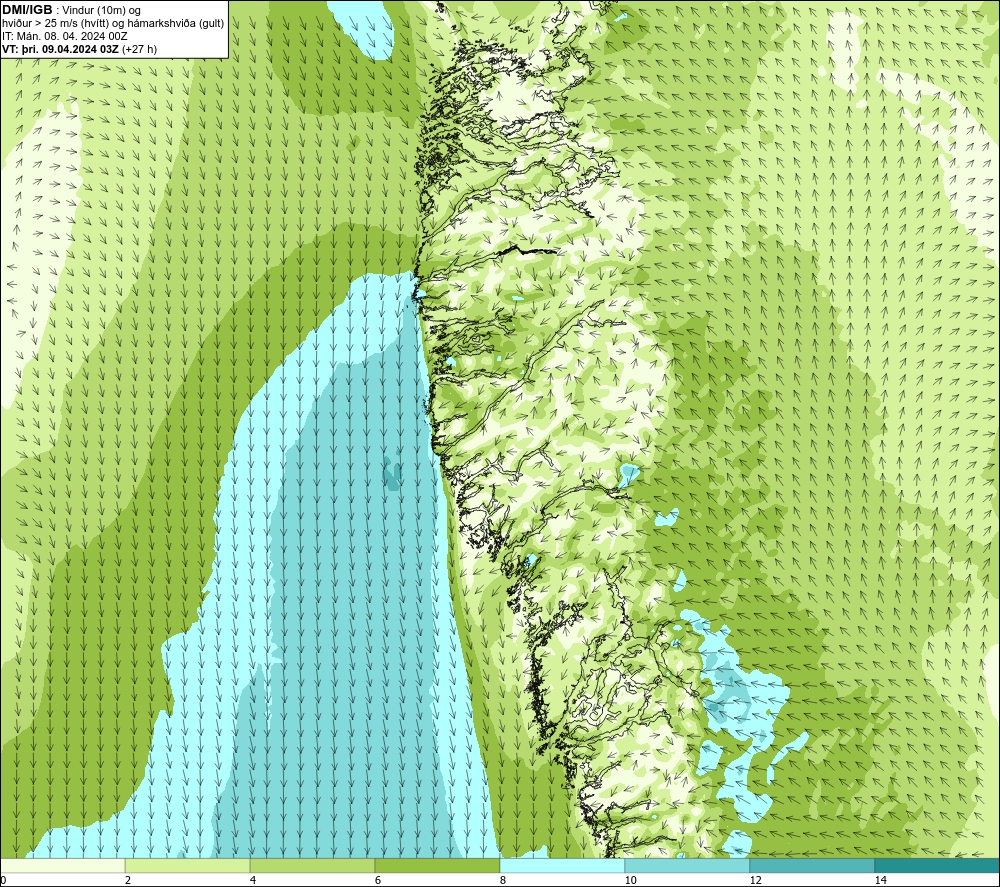This screenshot has height=887, width=1000.
Task: Click the 2–4 m/s light green legend swatch
Action: tap(188, 865)
